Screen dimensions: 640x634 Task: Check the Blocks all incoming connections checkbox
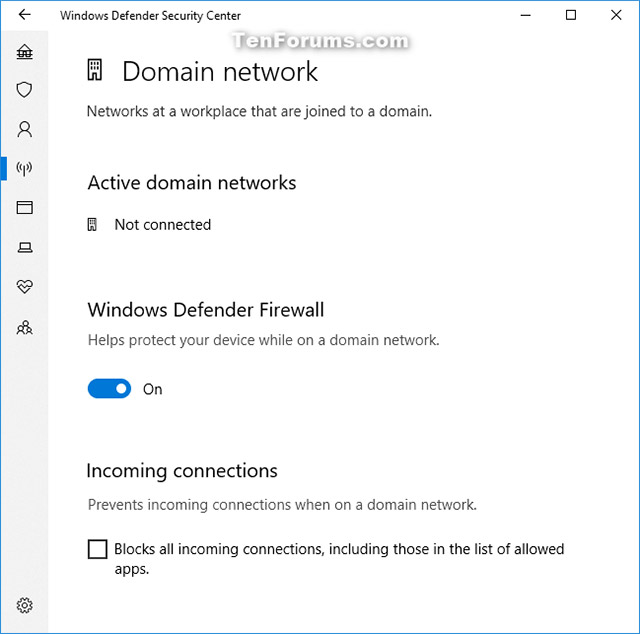(98, 549)
